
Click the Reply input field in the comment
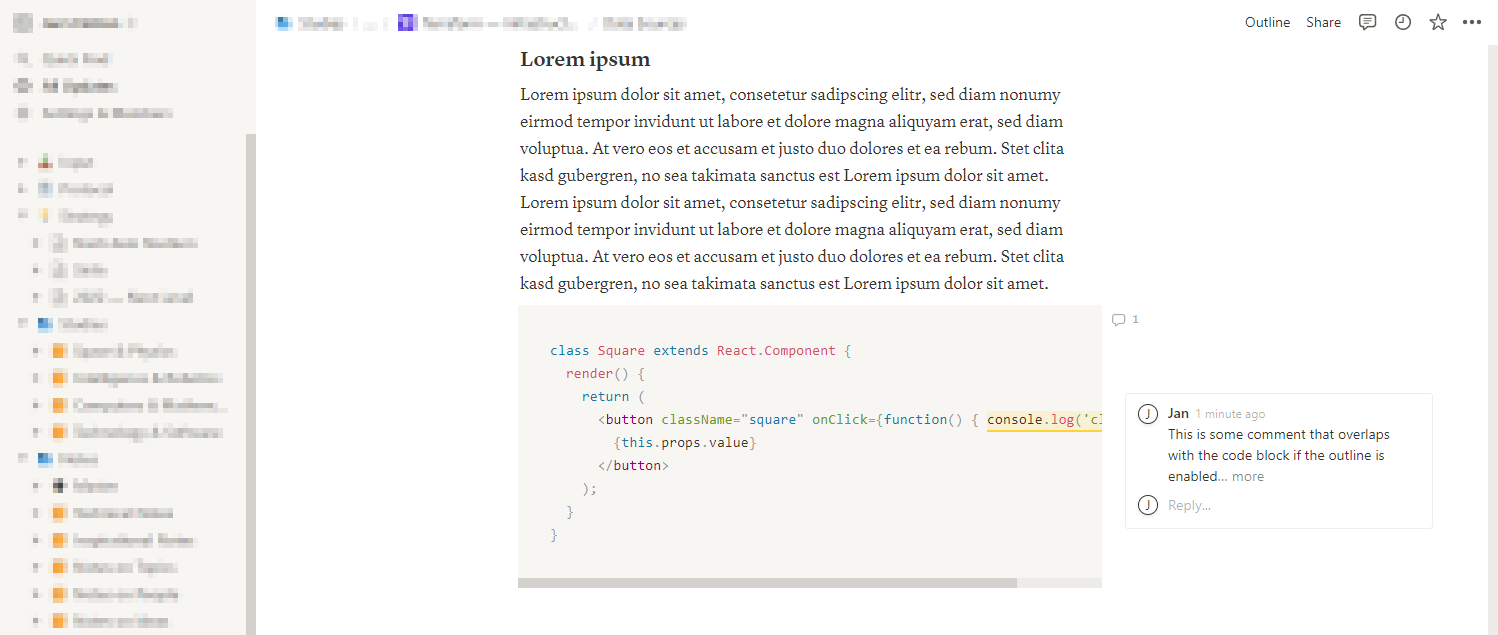click(x=1189, y=505)
